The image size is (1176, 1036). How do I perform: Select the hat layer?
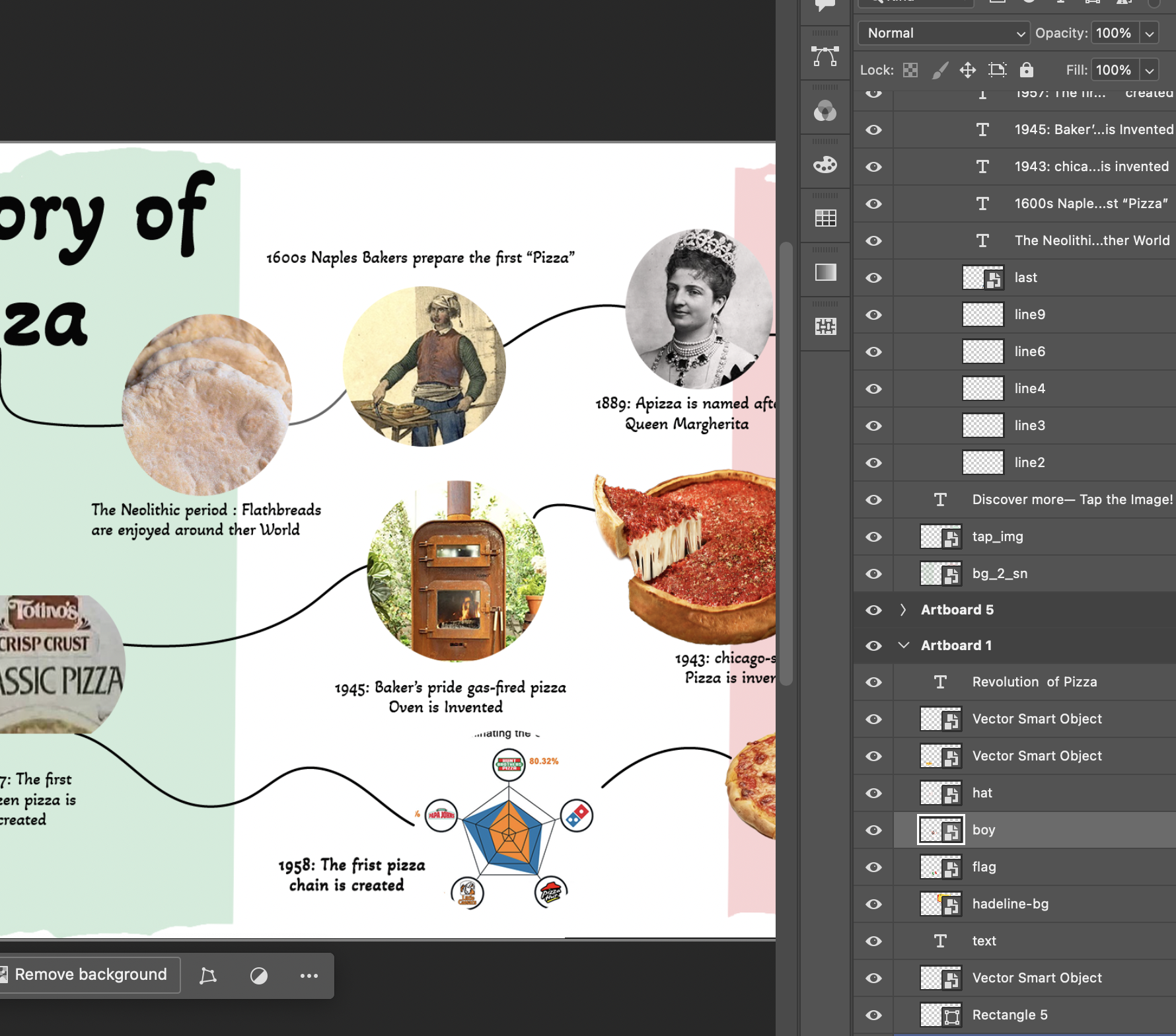point(982,793)
